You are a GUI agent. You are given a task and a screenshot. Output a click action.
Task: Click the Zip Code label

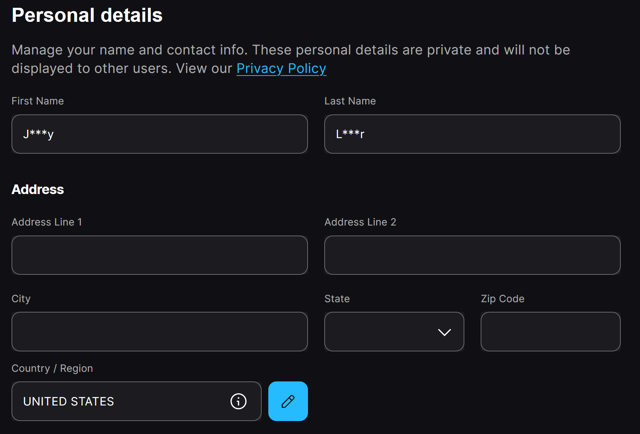click(x=502, y=299)
